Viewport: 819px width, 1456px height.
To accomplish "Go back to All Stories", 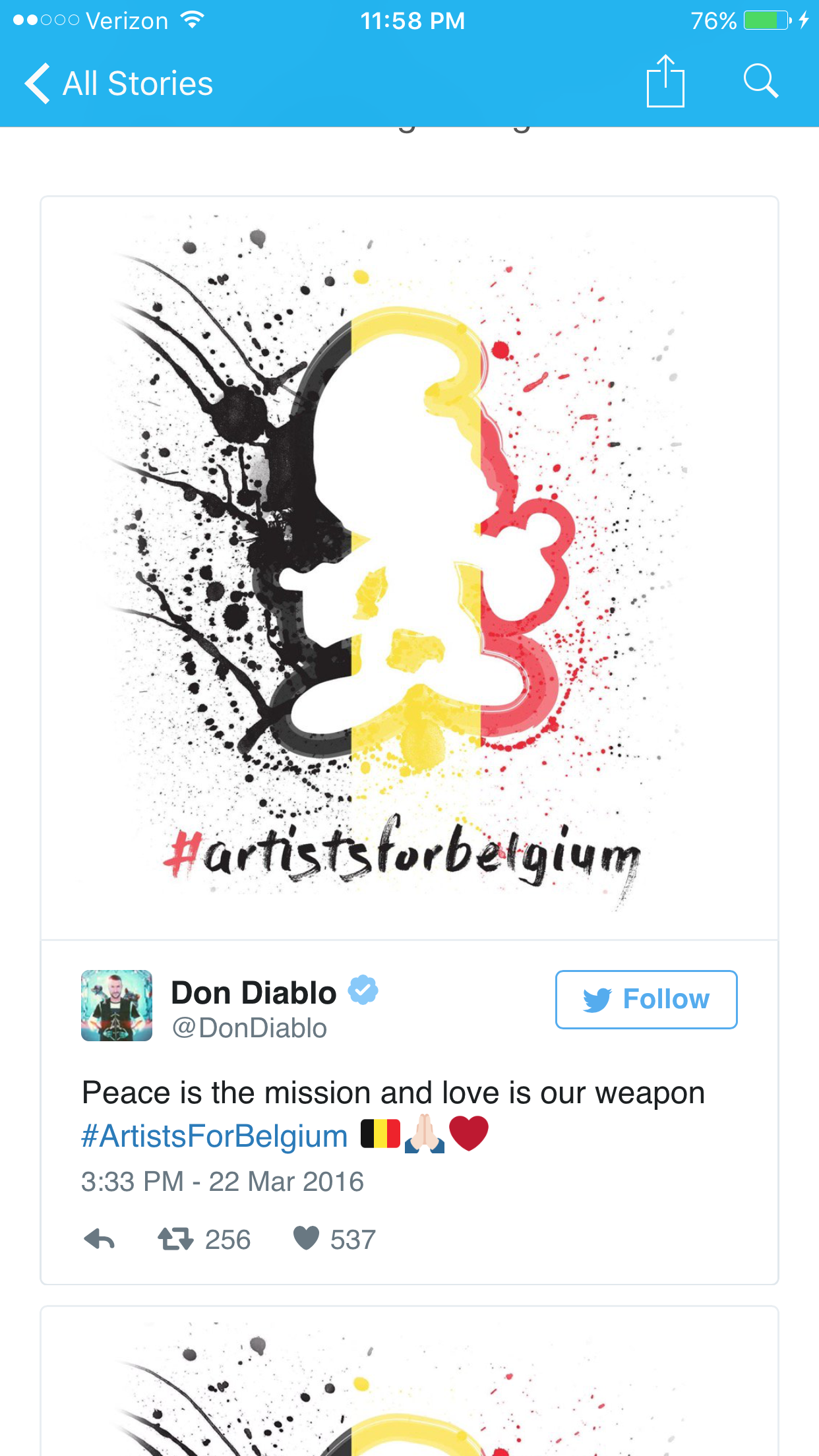I will (119, 84).
